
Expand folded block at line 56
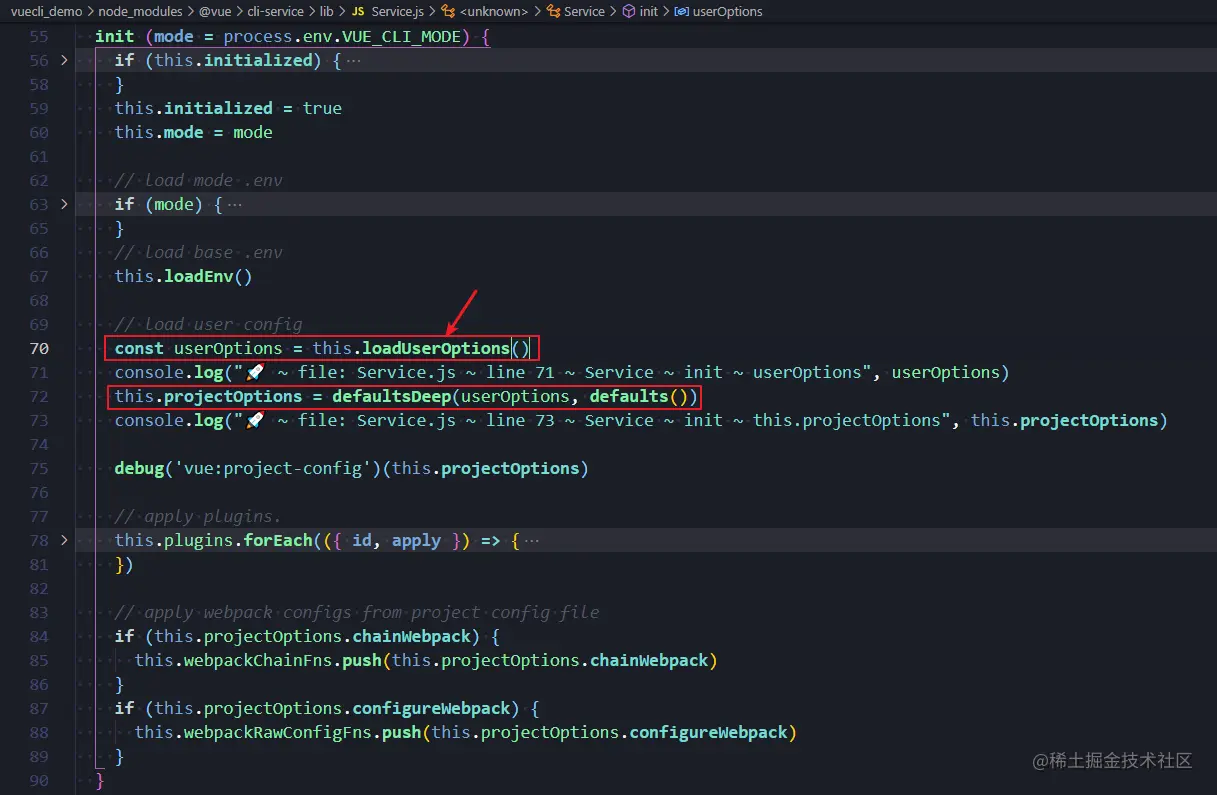65,60
